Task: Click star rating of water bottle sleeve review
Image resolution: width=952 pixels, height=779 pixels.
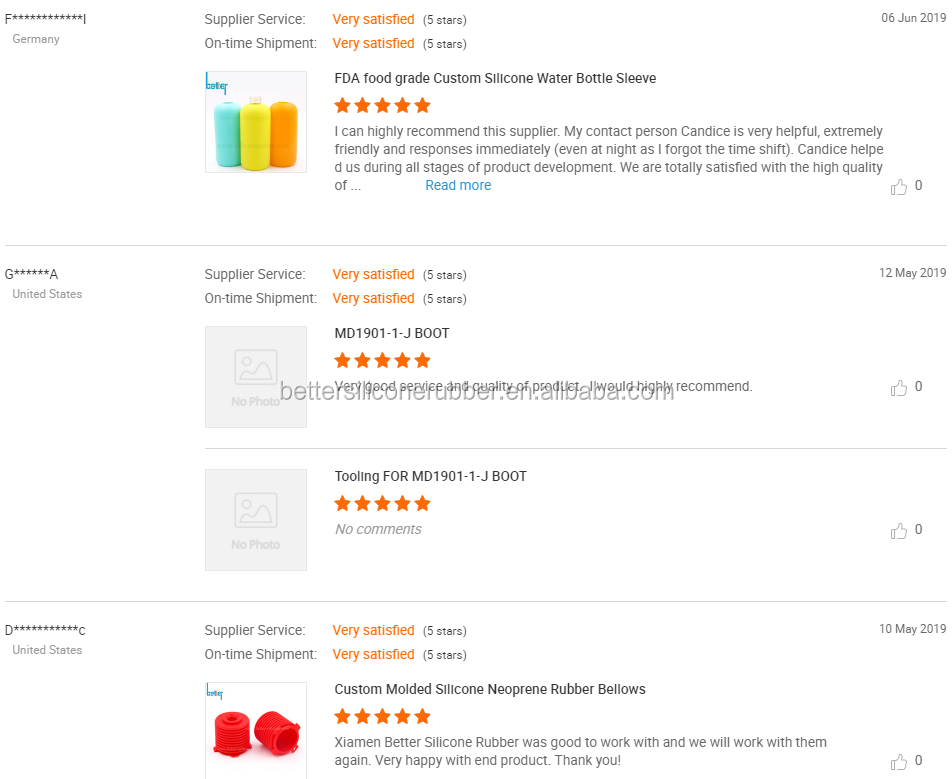Action: [x=382, y=105]
